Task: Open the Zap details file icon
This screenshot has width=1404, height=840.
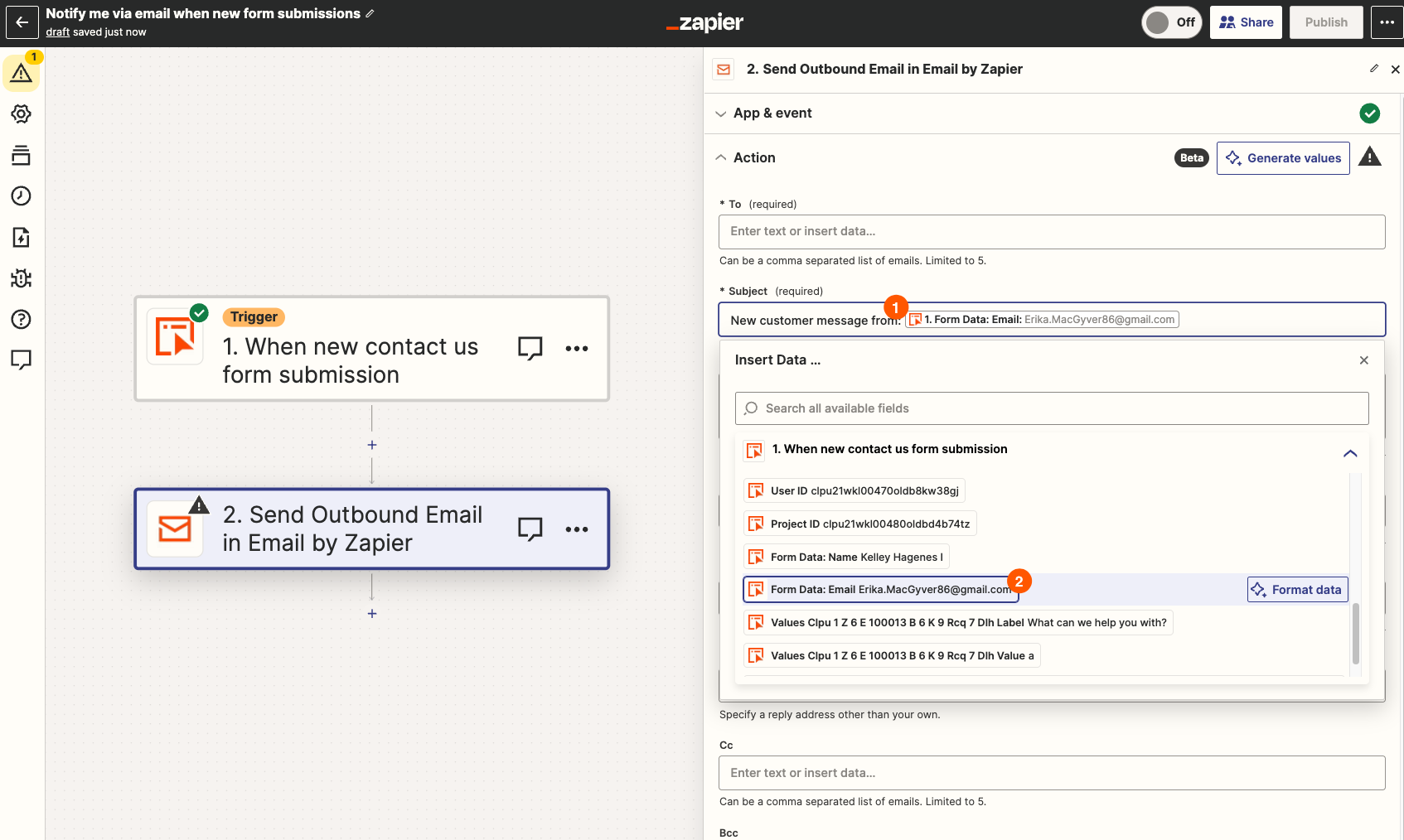Action: (22, 238)
